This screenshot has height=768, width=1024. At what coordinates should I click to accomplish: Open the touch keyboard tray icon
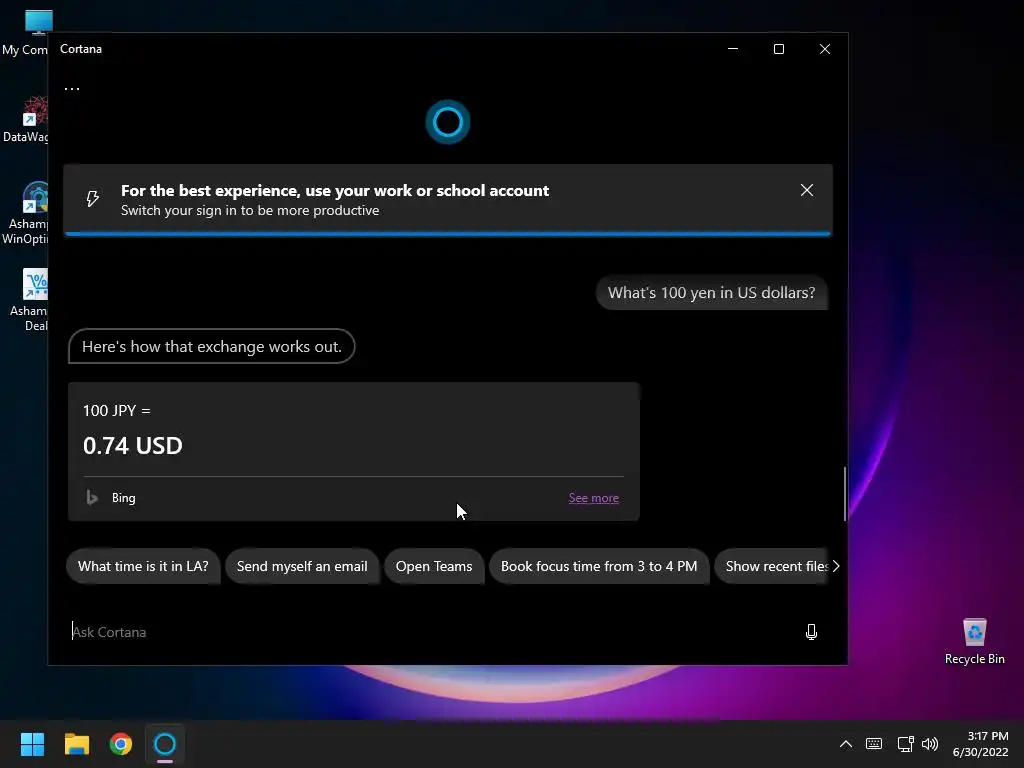(874, 744)
